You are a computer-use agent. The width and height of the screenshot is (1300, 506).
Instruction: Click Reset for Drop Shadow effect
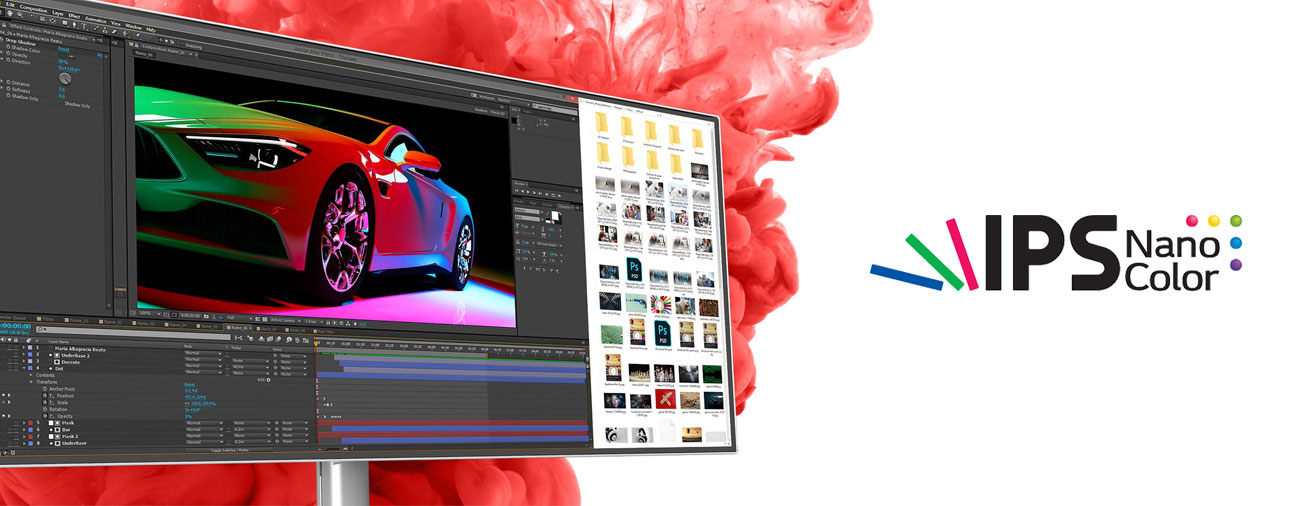(64, 49)
